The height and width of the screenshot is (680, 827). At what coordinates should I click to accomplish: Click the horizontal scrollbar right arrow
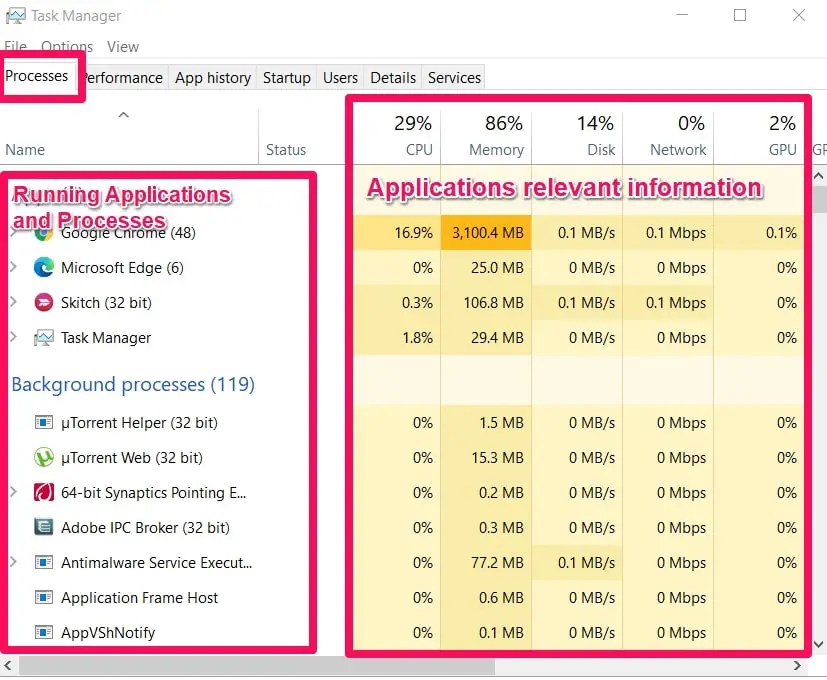click(x=797, y=666)
